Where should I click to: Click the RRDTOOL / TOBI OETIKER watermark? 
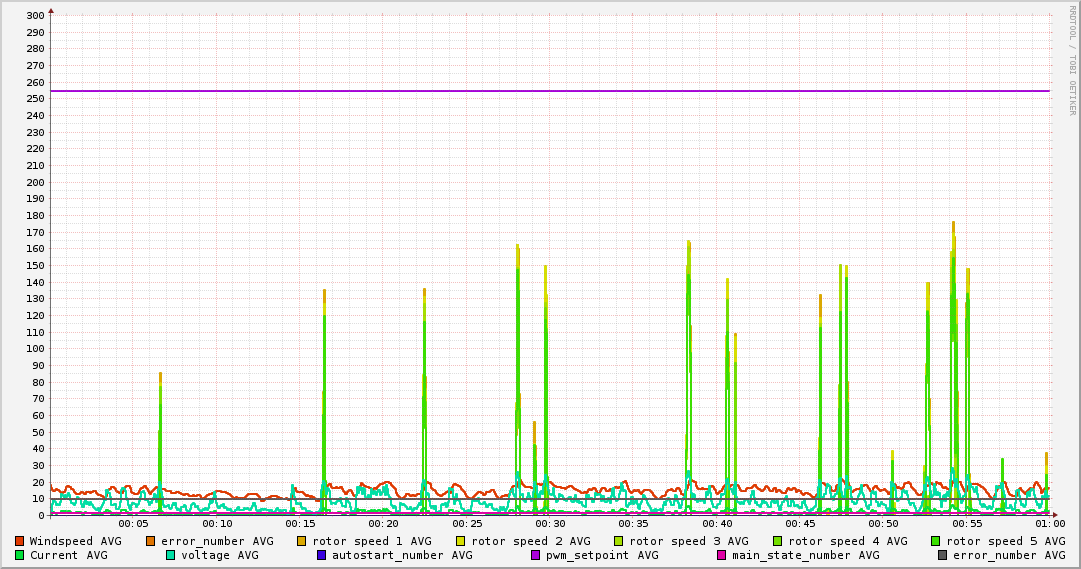(x=1072, y=60)
